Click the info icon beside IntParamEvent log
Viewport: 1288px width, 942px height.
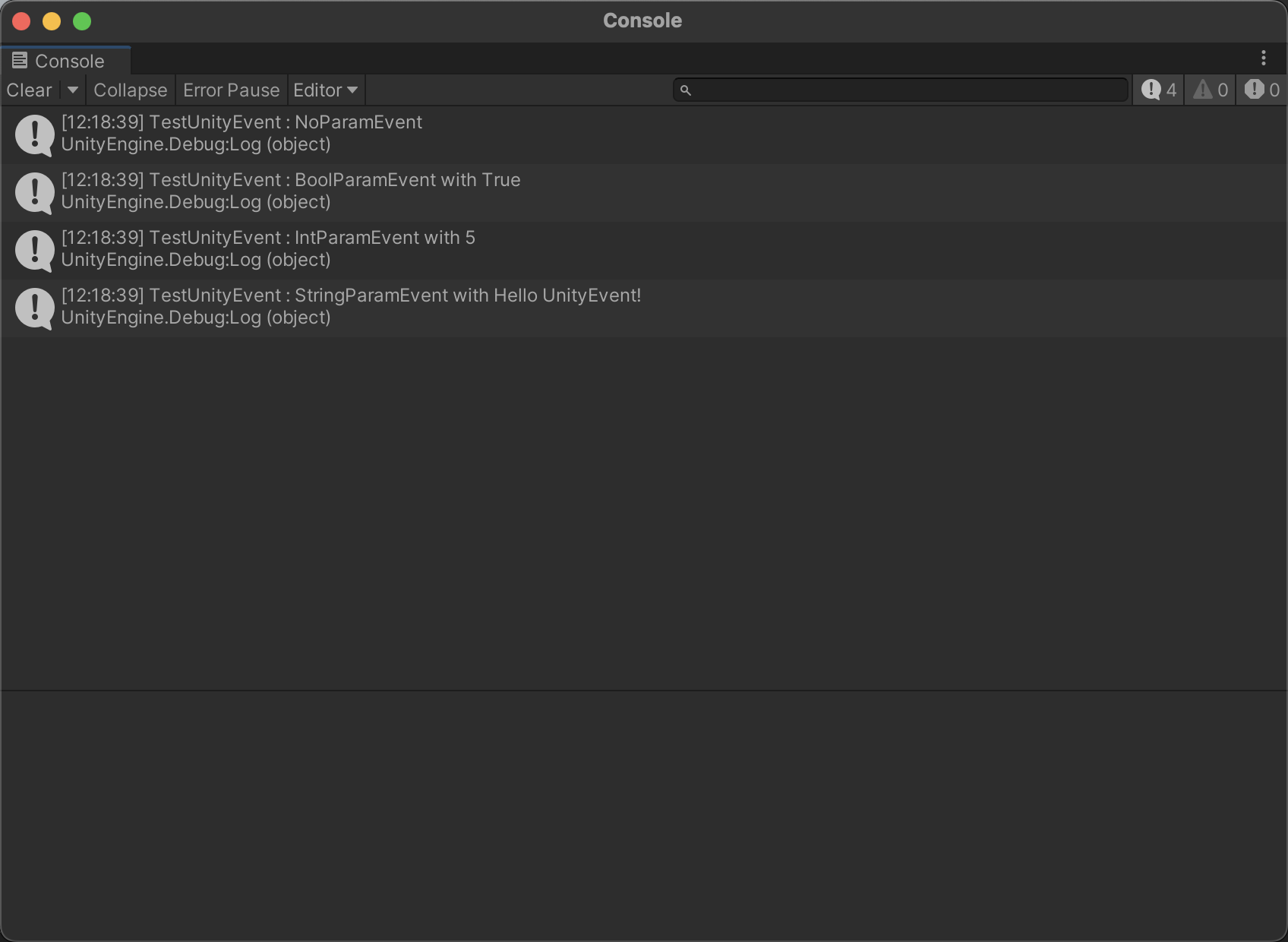[x=34, y=250]
